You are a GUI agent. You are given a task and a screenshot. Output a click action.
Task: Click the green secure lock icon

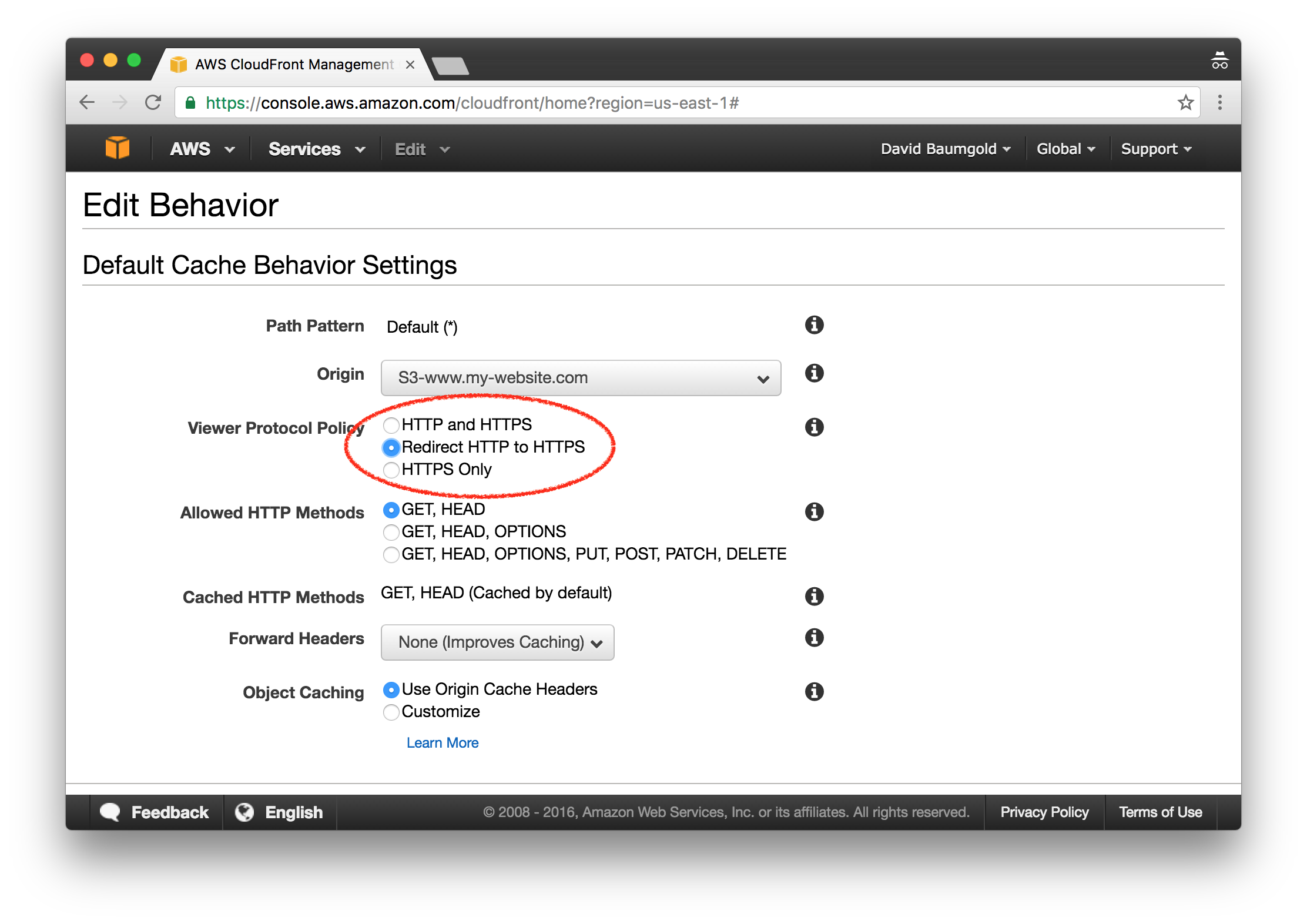coord(190,103)
